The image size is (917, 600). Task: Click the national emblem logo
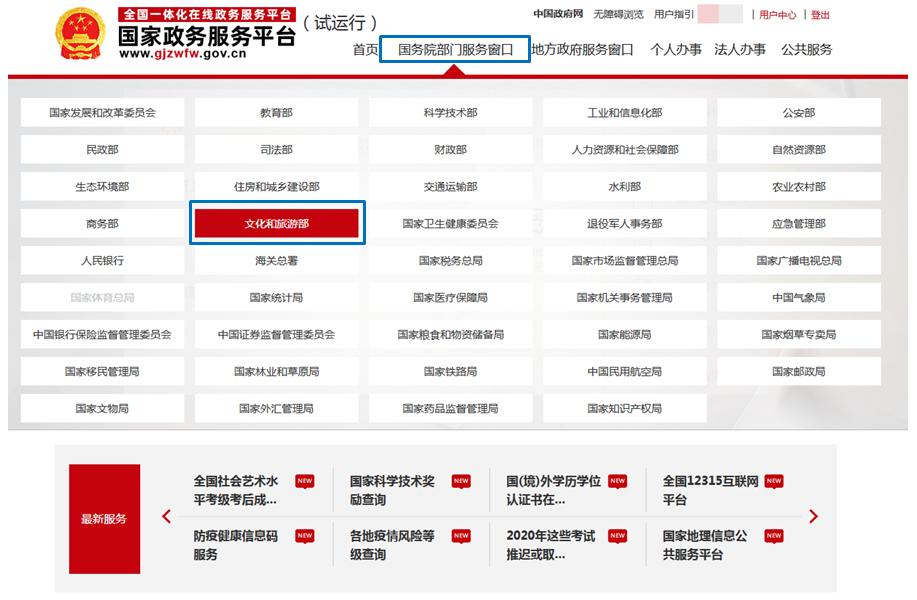tap(81, 36)
